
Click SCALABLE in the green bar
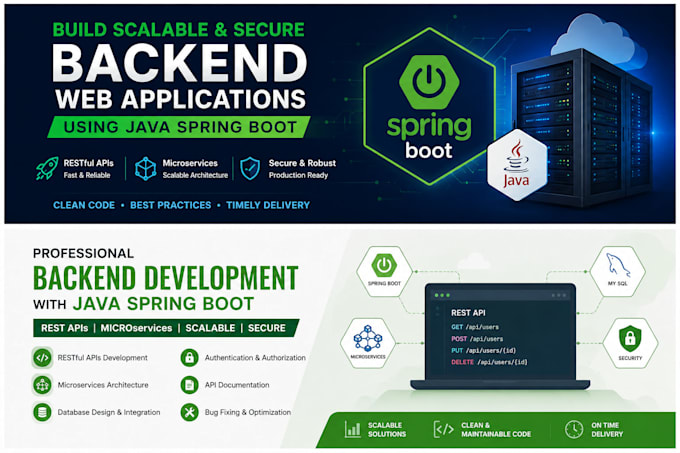(210, 328)
